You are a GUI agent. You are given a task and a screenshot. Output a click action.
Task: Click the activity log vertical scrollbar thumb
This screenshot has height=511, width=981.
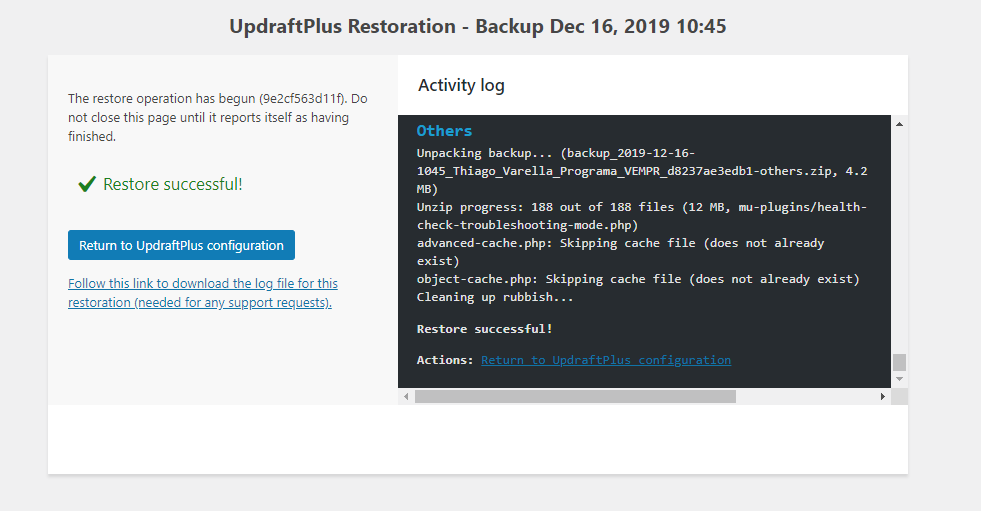click(899, 362)
